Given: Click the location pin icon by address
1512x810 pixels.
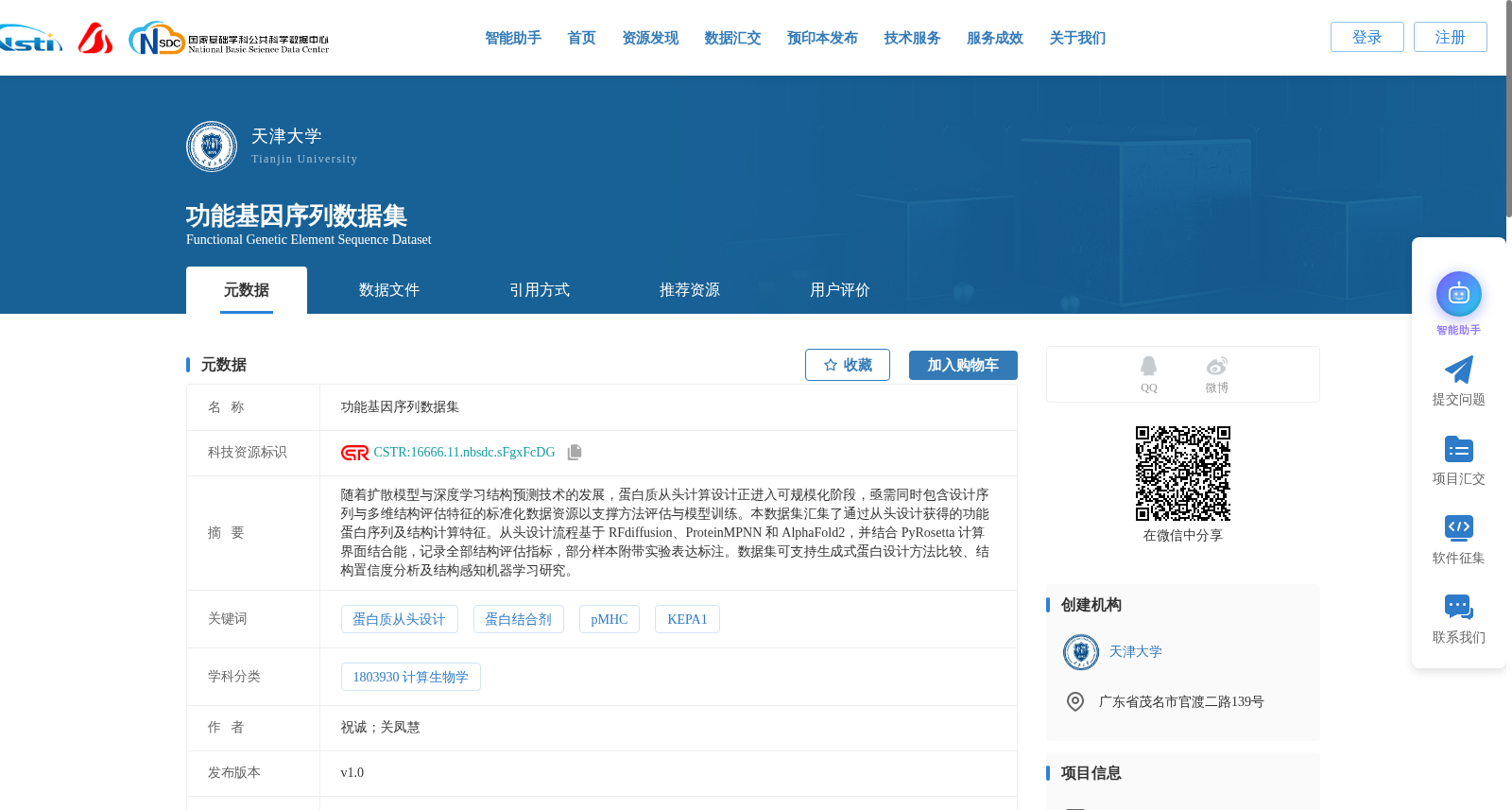Looking at the screenshot, I should (x=1075, y=701).
